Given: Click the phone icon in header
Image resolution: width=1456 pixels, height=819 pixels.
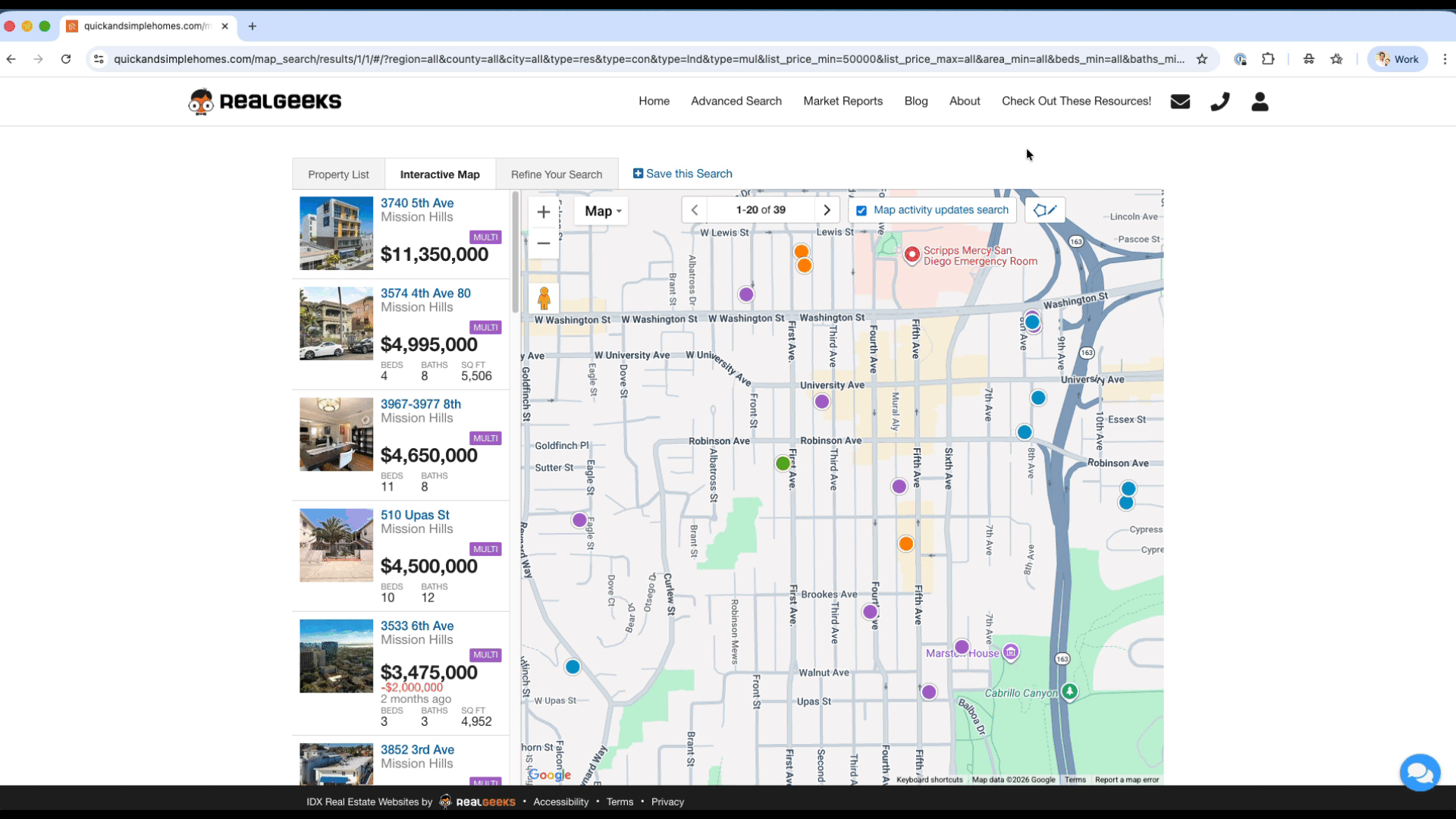Looking at the screenshot, I should [1219, 102].
